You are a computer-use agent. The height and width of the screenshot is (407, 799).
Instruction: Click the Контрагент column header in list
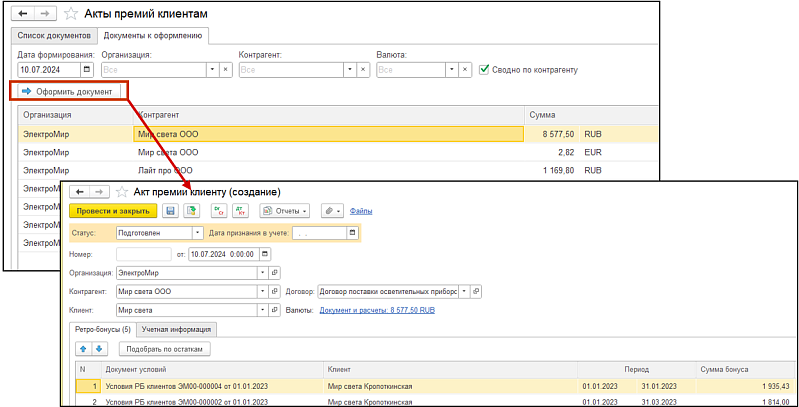click(329, 115)
